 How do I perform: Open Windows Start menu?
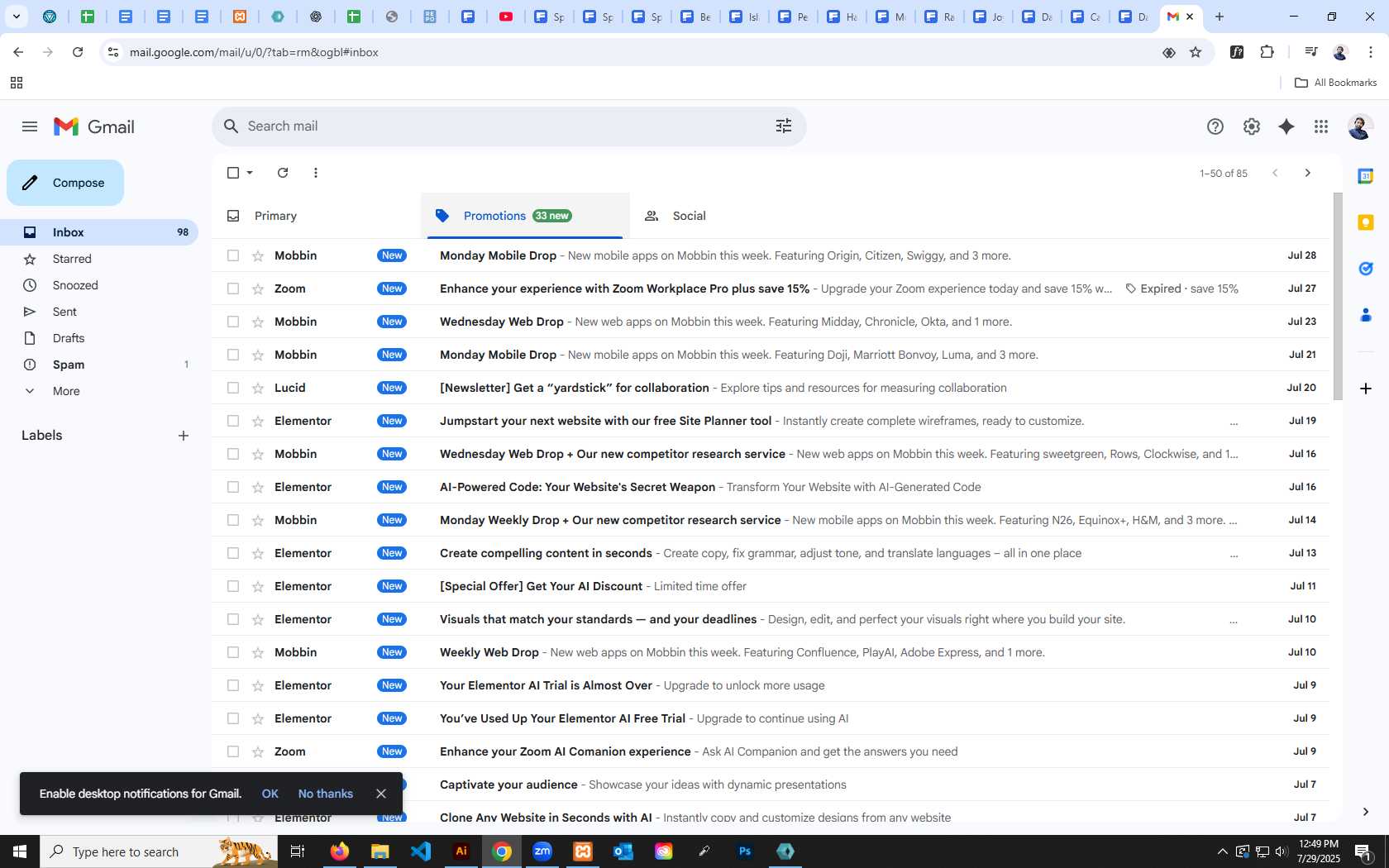pos(20,851)
